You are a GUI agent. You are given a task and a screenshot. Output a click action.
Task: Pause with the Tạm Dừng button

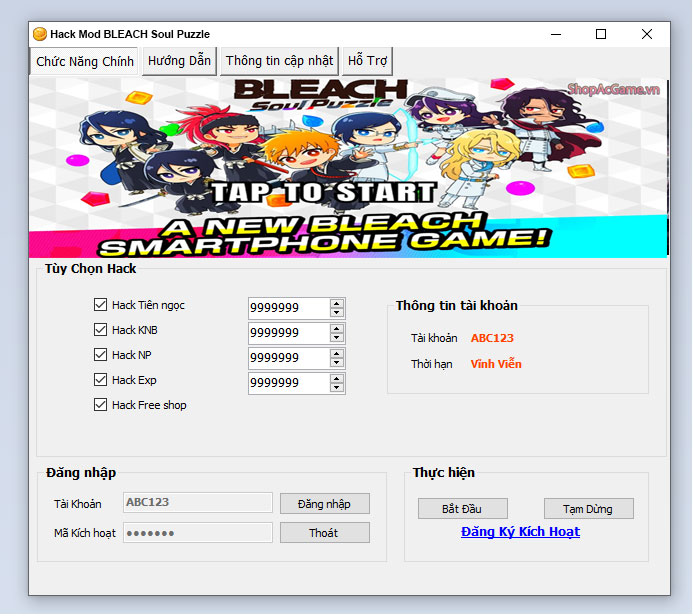click(x=588, y=509)
